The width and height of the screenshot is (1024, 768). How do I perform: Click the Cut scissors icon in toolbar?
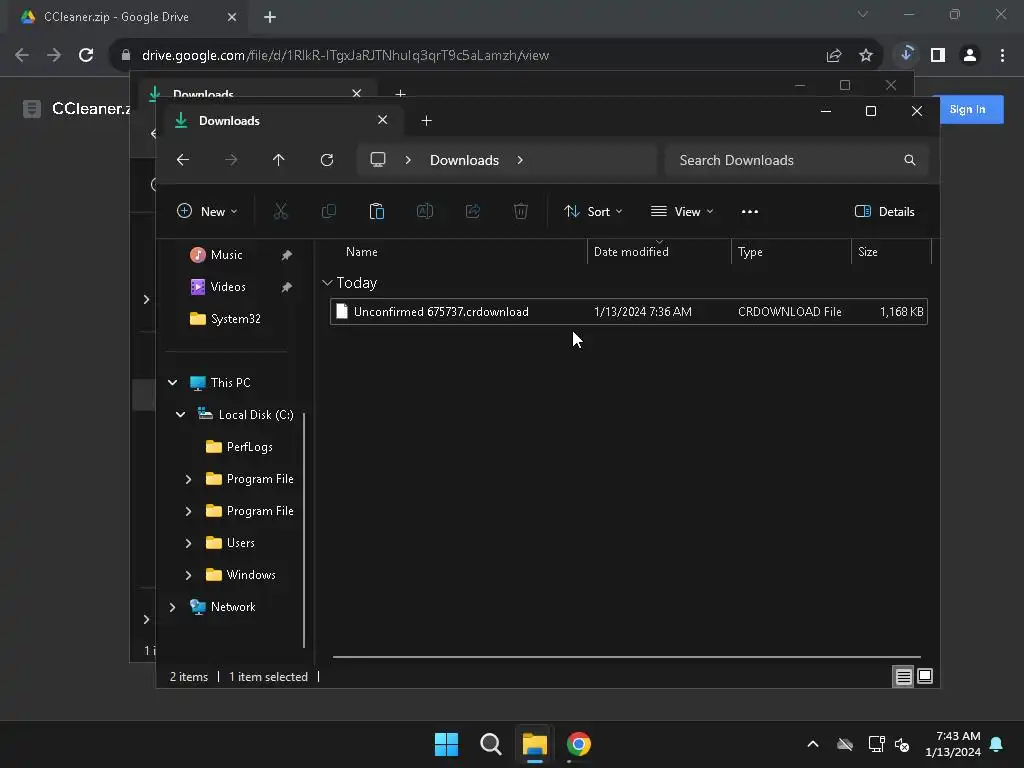point(280,211)
